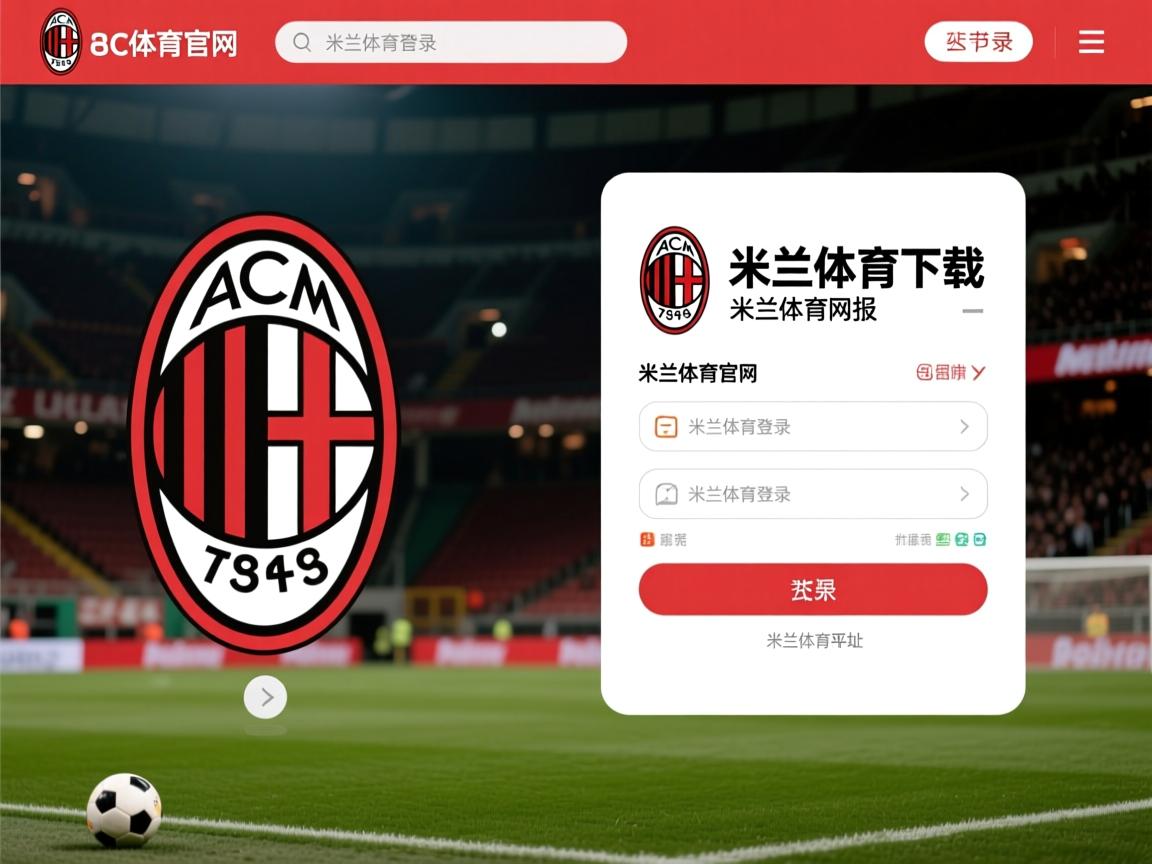Image resolution: width=1152 pixels, height=864 pixels.
Task: Click the middle teal-green icon below the fields
Action: [962, 540]
